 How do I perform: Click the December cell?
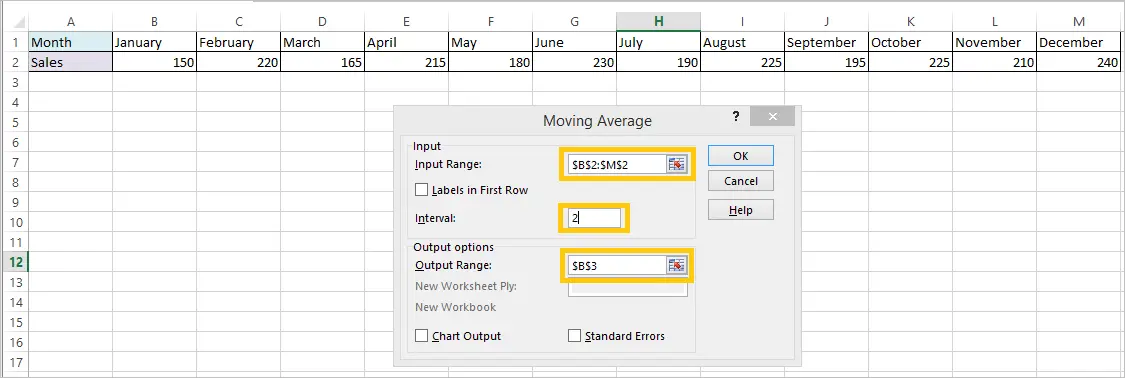tap(1078, 42)
